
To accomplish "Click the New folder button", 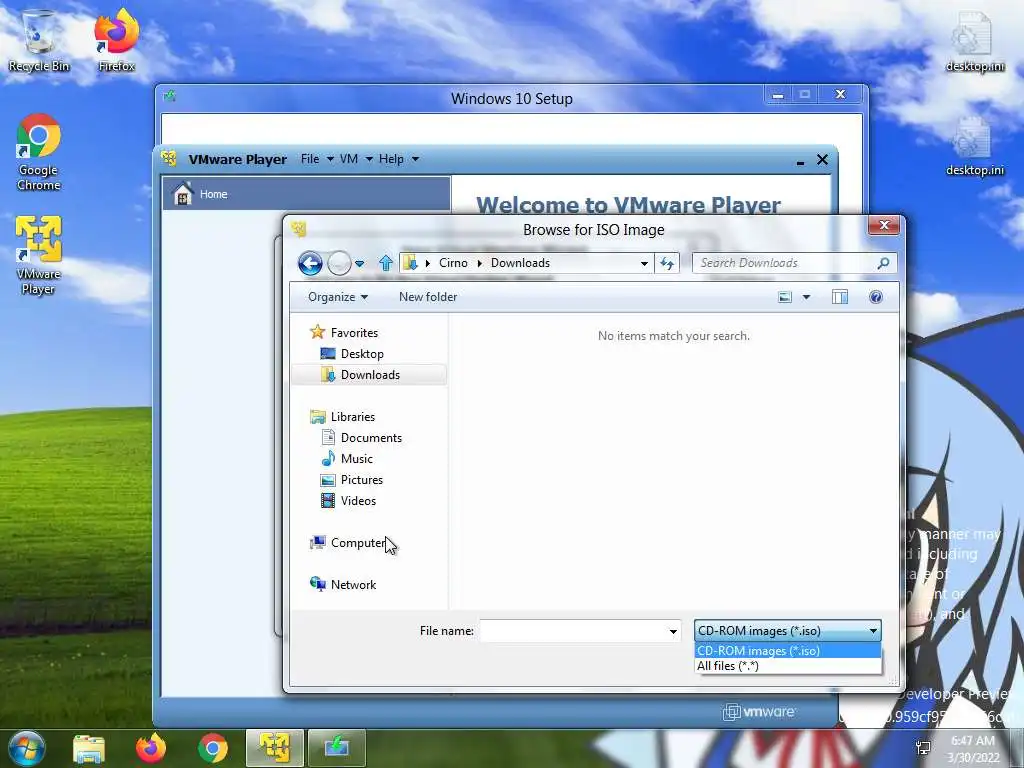I will (x=428, y=297).
